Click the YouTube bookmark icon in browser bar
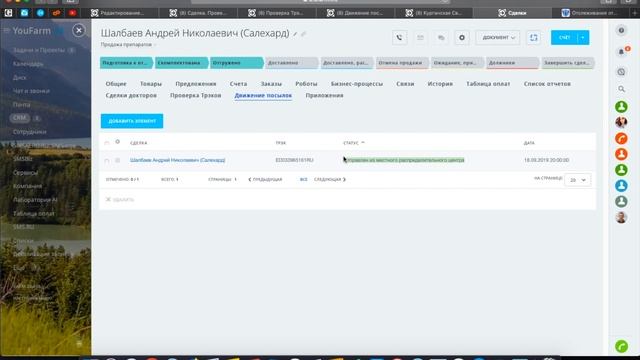Viewport: 640px width, 360px height. click(73, 13)
